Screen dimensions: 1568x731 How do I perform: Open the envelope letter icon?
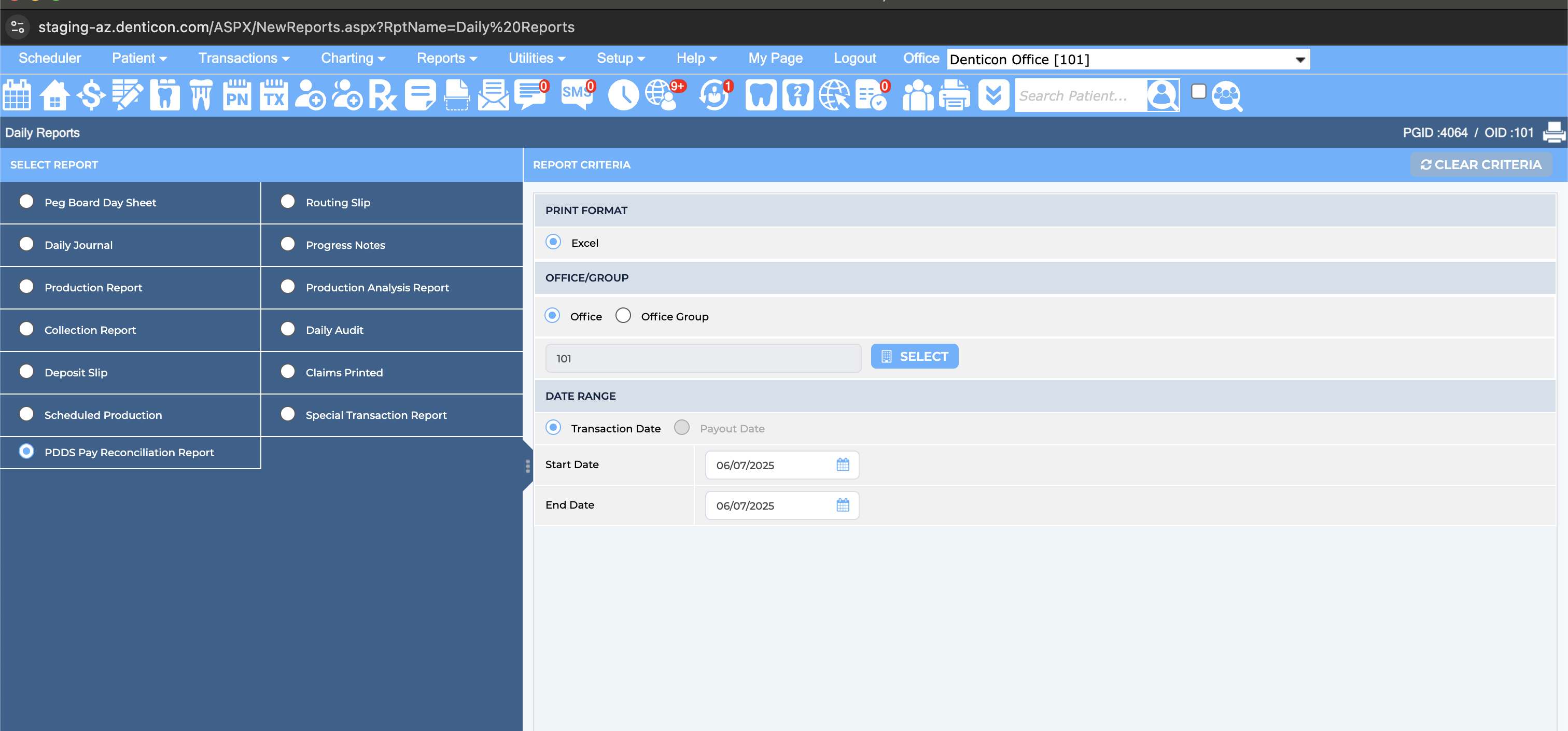[493, 95]
